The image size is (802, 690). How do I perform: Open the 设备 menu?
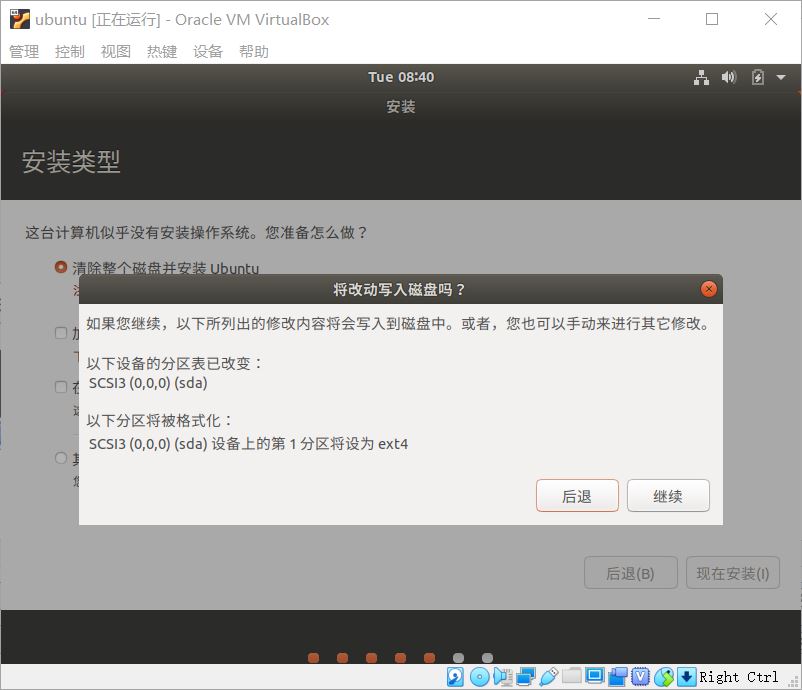[208, 51]
